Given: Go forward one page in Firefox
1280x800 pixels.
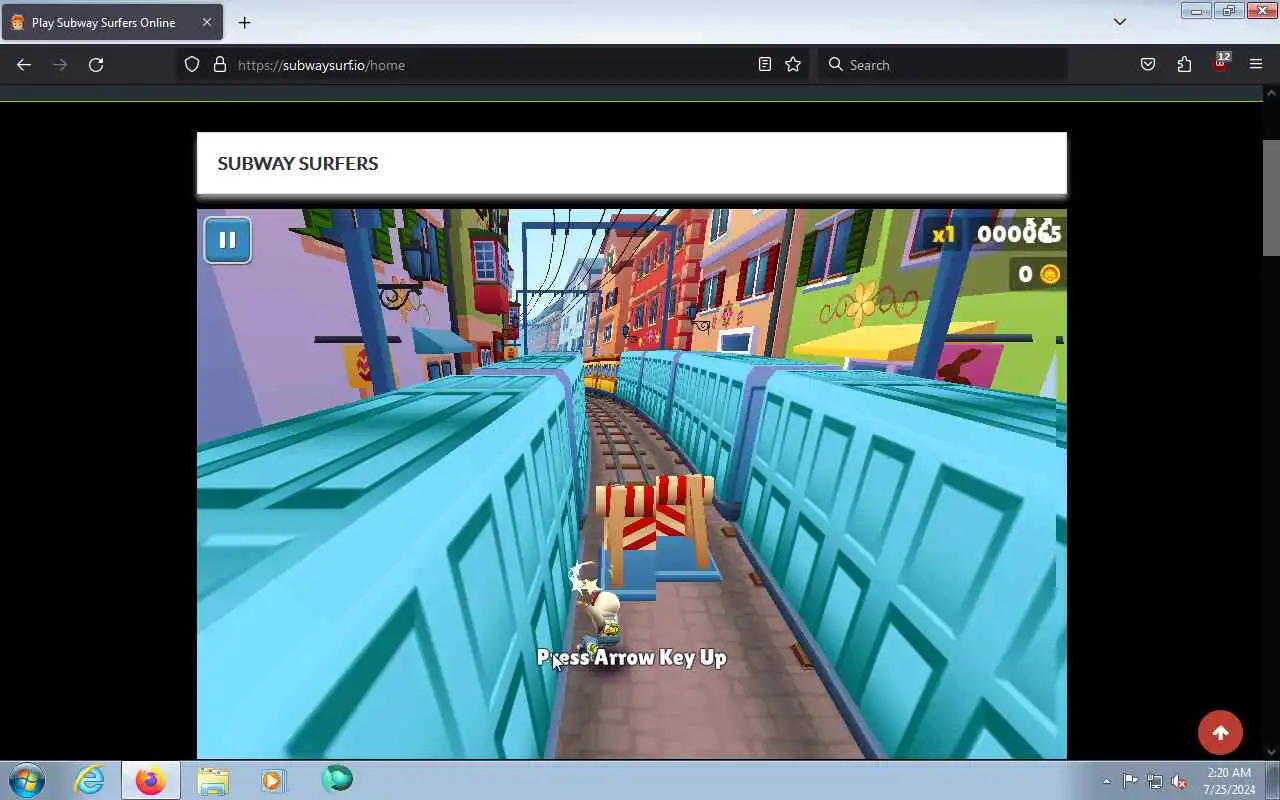Looking at the screenshot, I should (60, 64).
